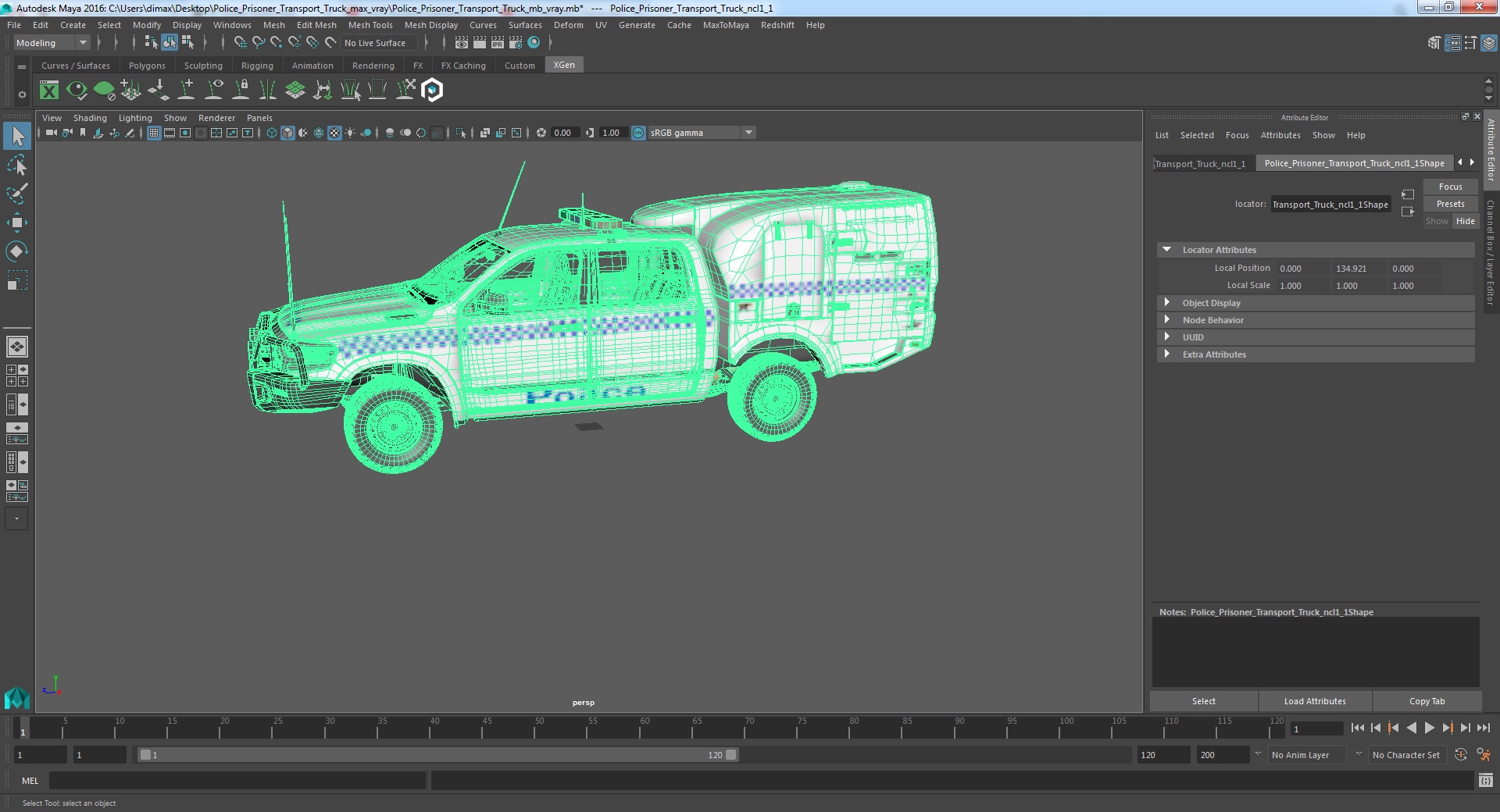Toggle use all lights bulb icon

350,133
